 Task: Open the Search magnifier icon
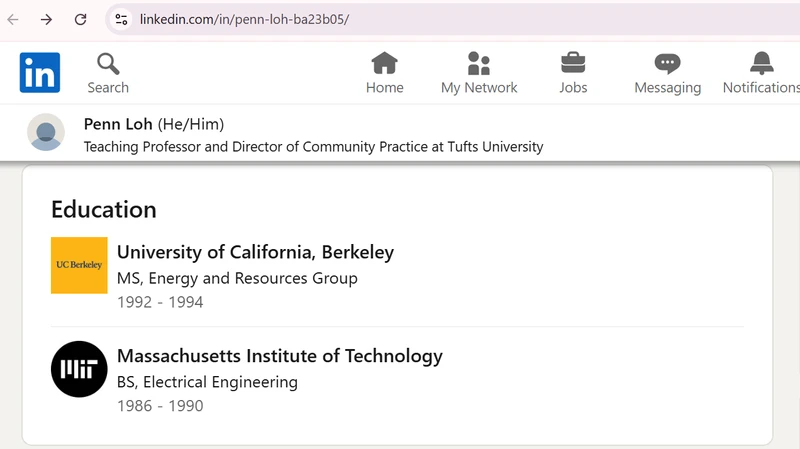(x=108, y=64)
